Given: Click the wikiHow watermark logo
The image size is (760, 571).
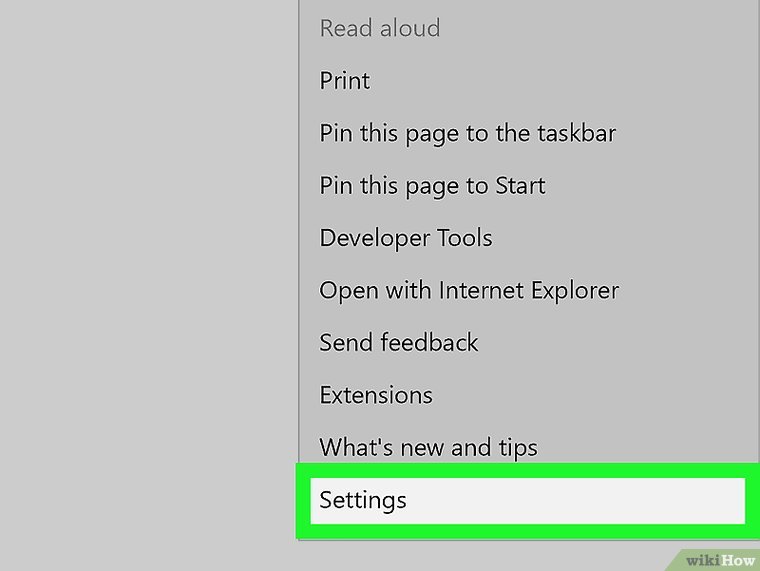Looking at the screenshot, I should coord(718,558).
